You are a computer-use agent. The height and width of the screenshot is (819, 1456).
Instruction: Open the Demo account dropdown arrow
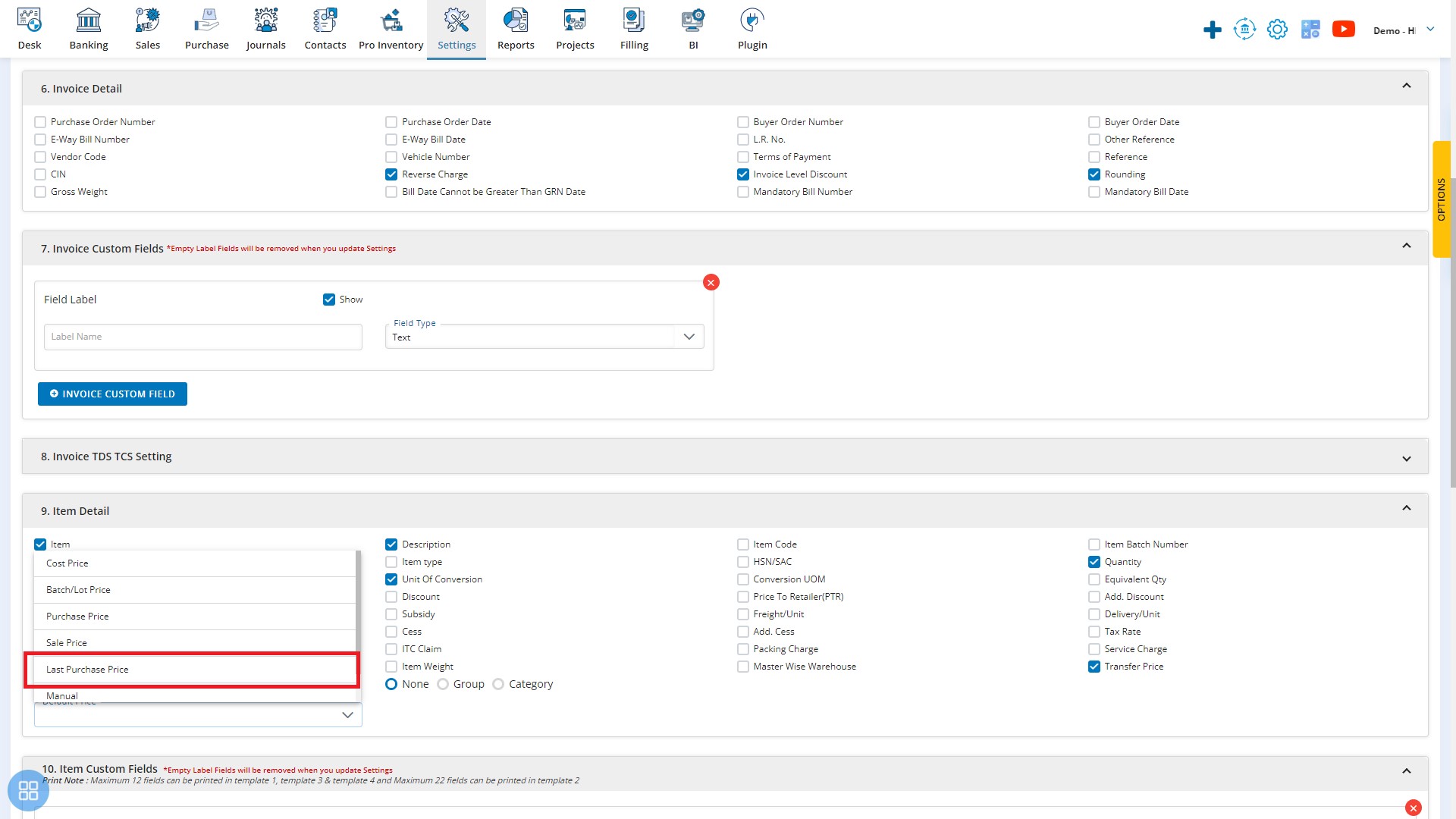tap(1430, 30)
